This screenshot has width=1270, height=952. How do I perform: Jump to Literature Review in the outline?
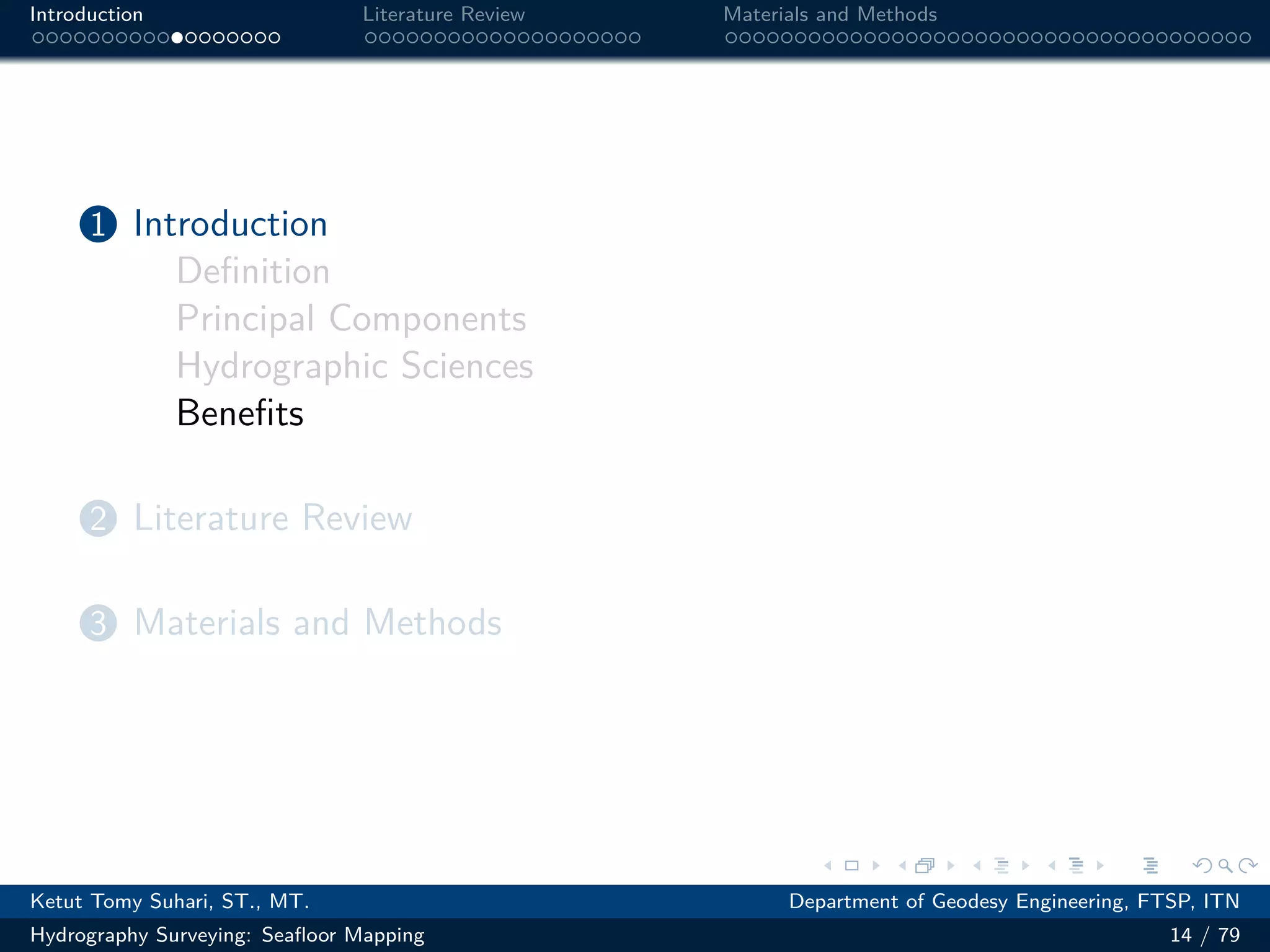pos(273,518)
